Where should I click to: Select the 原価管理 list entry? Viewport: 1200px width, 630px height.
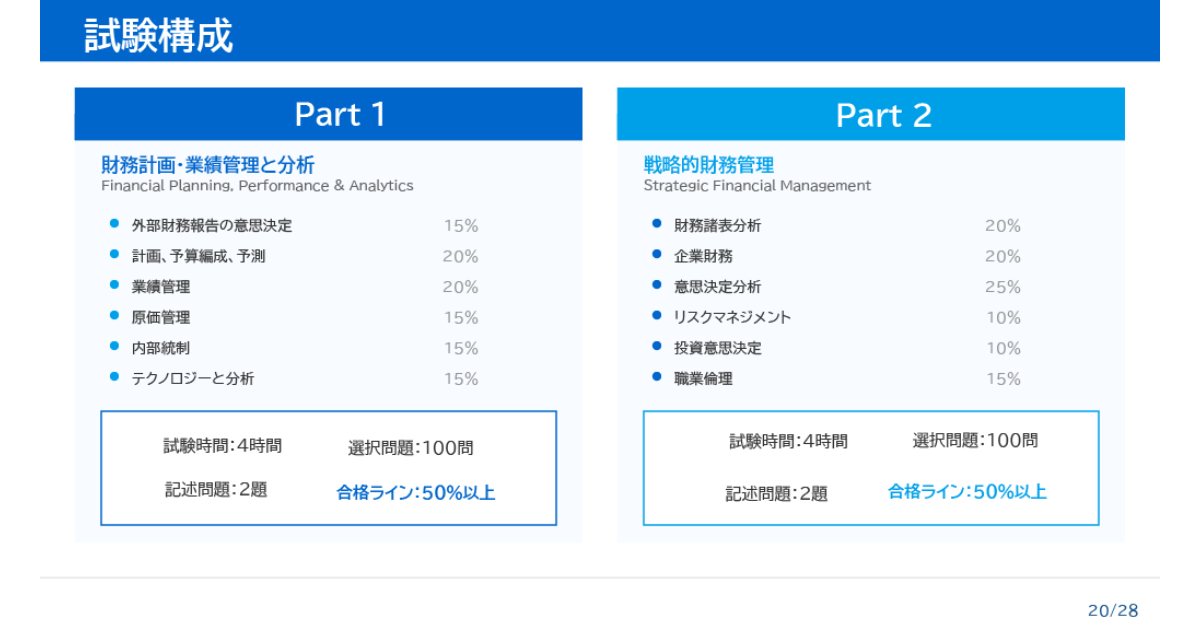(x=161, y=318)
